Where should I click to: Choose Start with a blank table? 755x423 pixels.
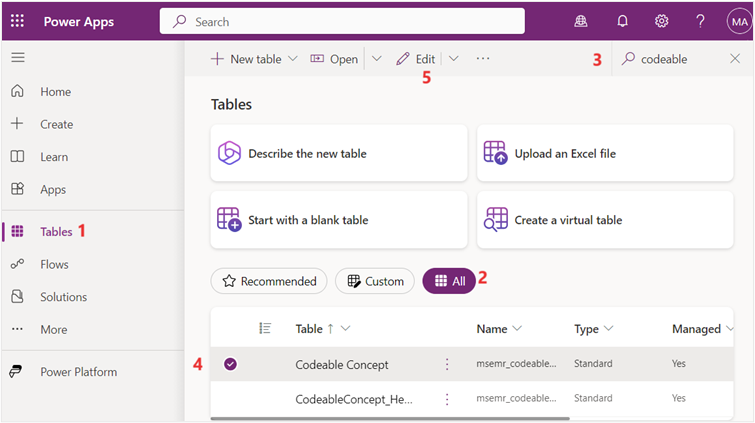[339, 220]
